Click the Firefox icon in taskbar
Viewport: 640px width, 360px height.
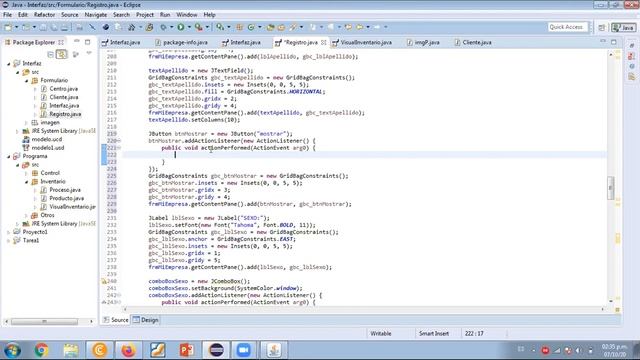click(x=128, y=350)
